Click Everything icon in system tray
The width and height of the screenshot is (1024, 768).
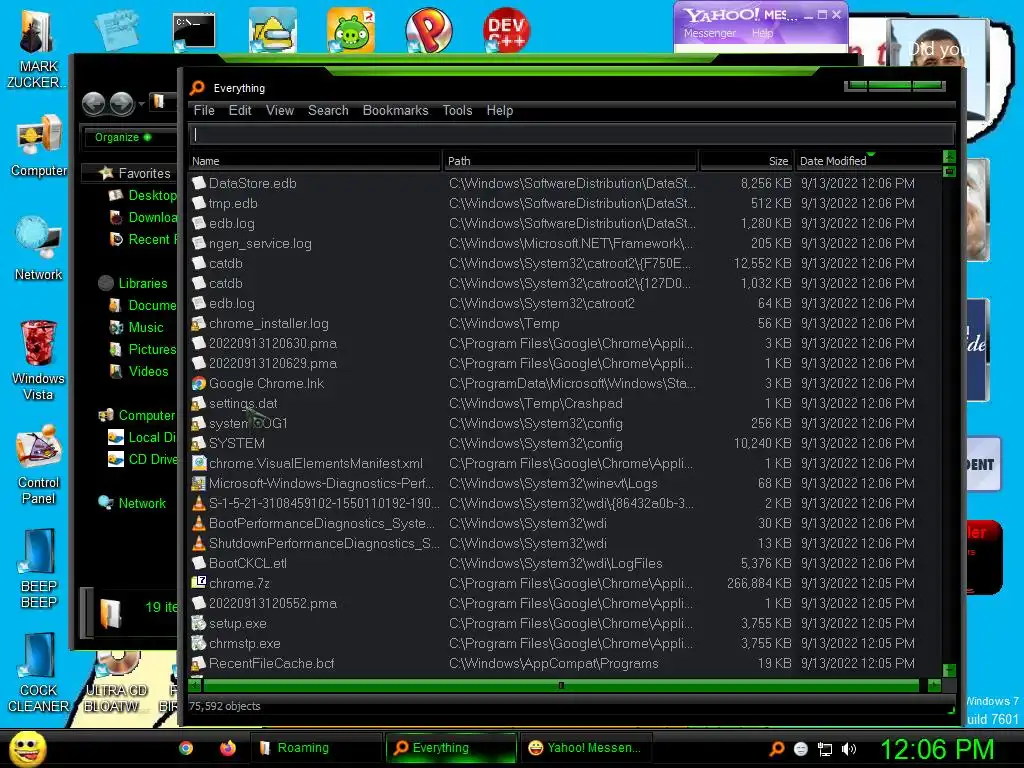point(776,749)
